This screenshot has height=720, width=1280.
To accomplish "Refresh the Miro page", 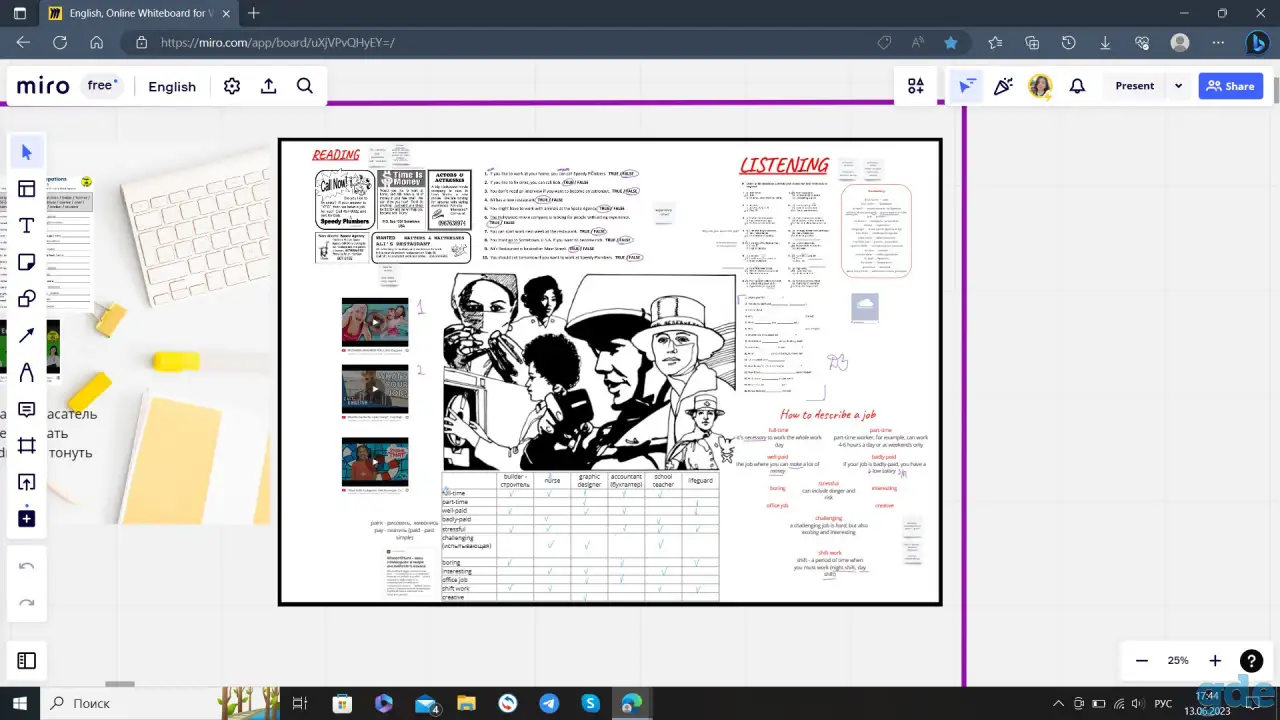I will point(60,43).
